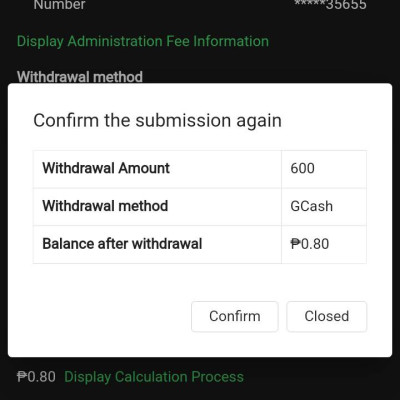Click the peso sign in balance cell

point(295,244)
